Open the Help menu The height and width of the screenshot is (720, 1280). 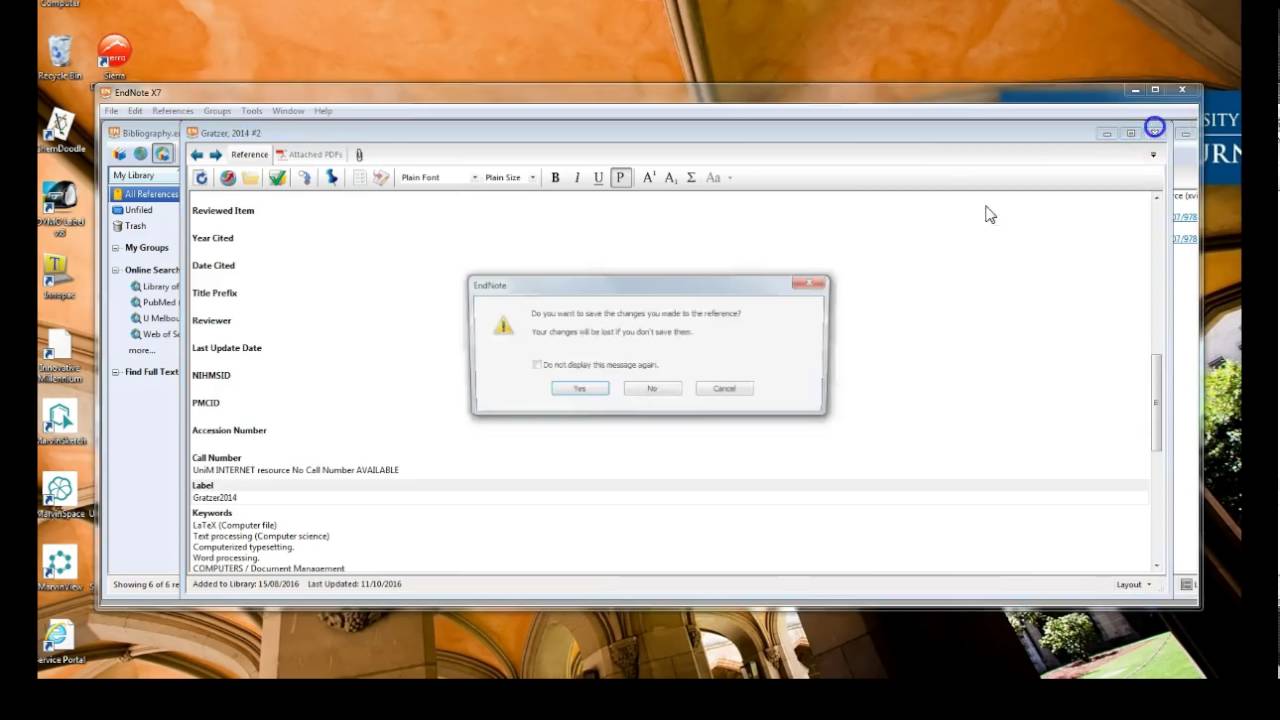323,111
